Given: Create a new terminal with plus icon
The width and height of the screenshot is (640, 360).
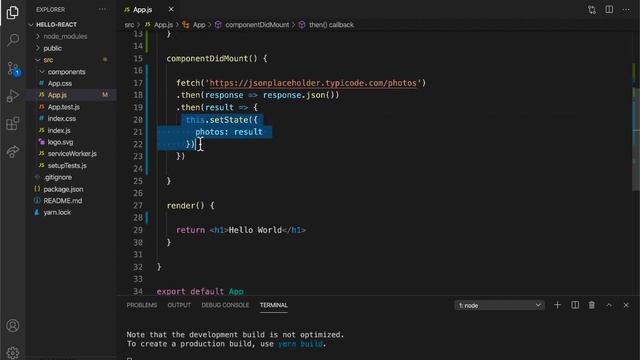Looking at the screenshot, I should click(x=557, y=305).
